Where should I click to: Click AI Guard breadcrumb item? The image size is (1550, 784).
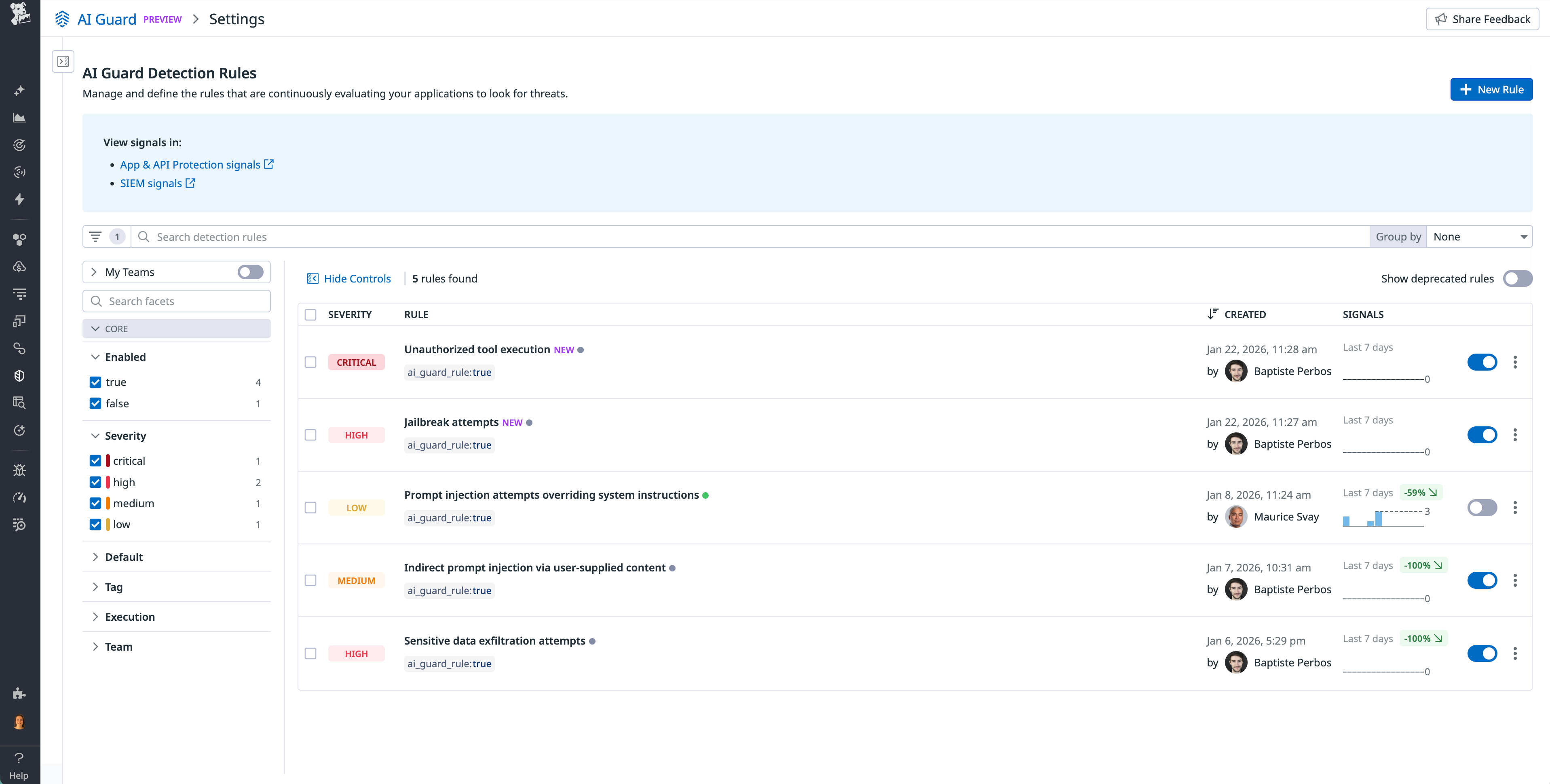(x=106, y=19)
